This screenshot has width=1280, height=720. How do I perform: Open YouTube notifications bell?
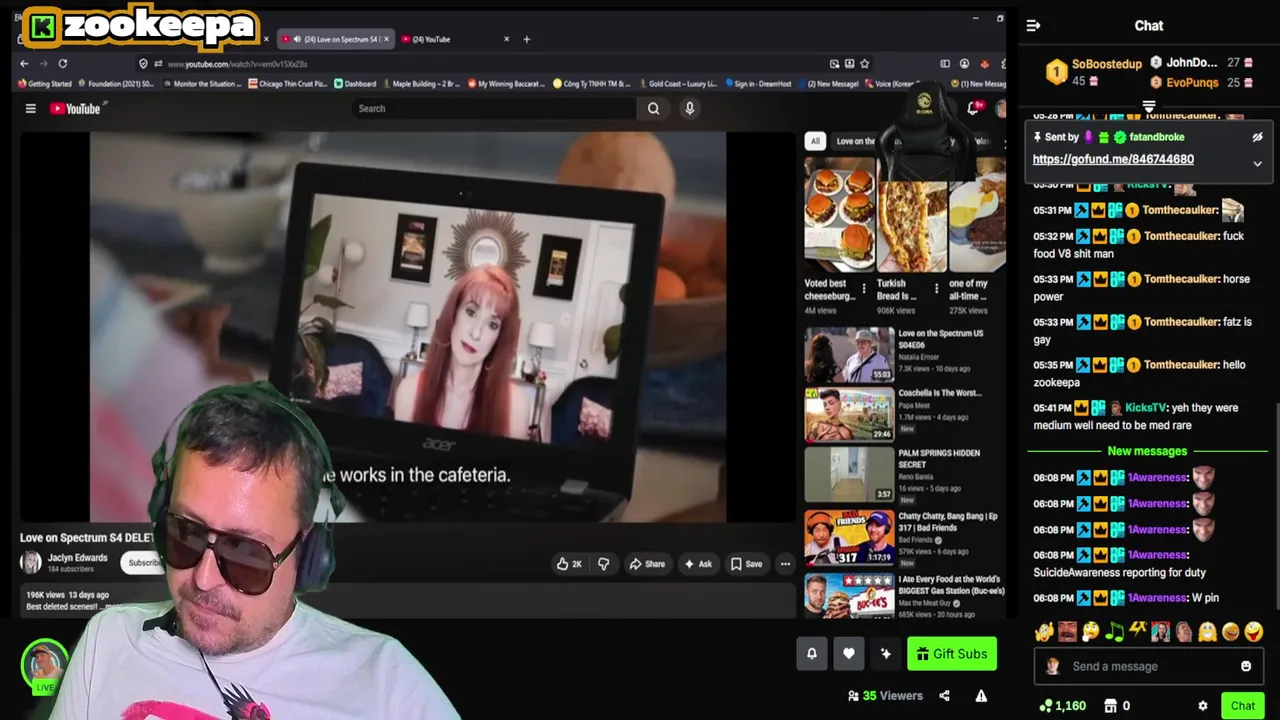point(973,108)
